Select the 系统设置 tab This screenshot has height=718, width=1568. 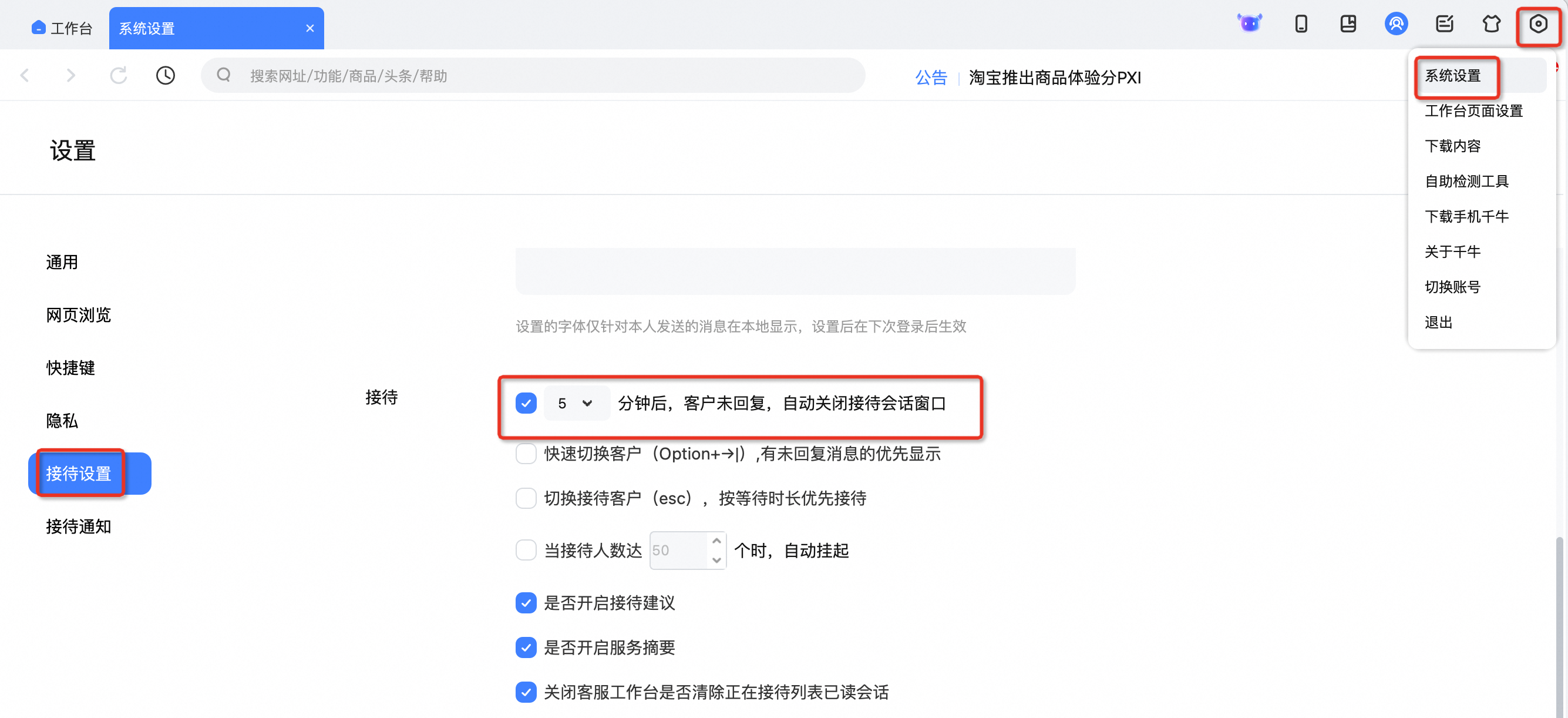point(216,28)
